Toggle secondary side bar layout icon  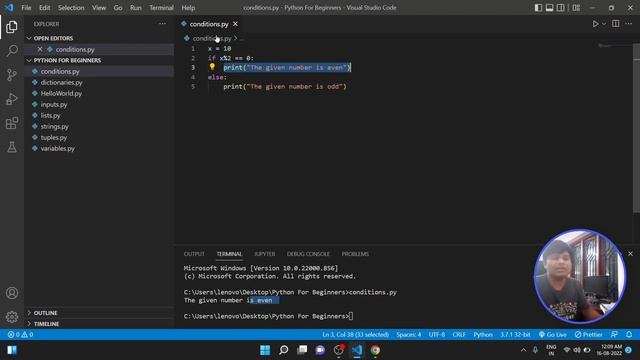pyautogui.click(x=561, y=8)
